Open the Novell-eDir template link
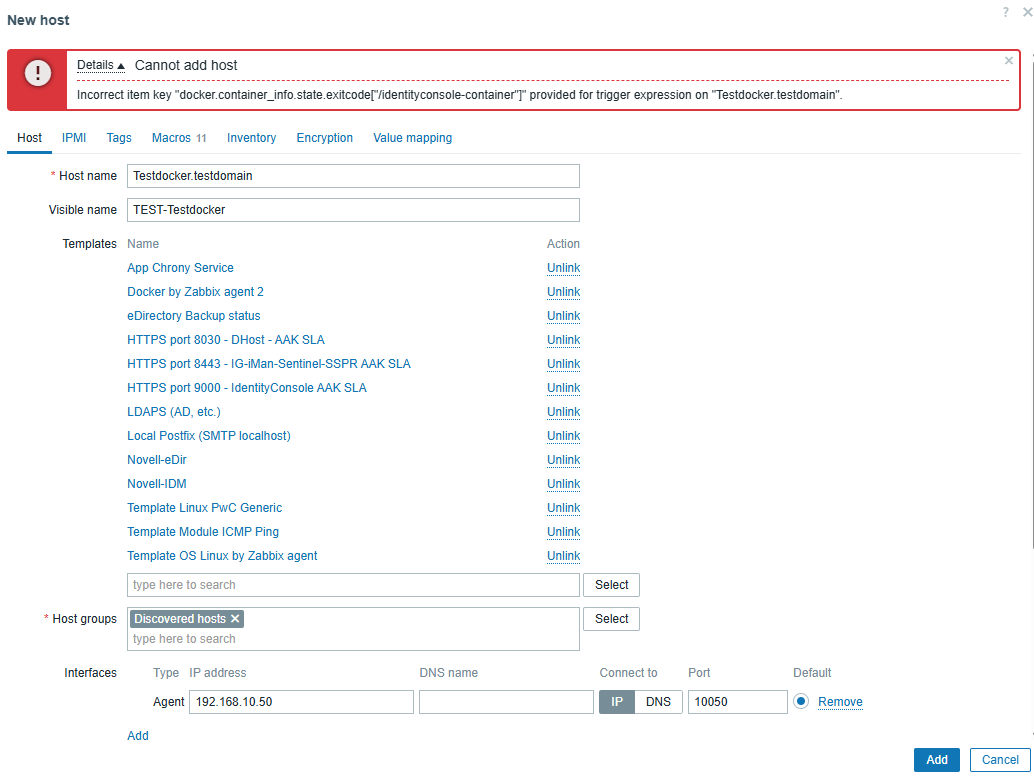The image size is (1034, 777). point(157,460)
